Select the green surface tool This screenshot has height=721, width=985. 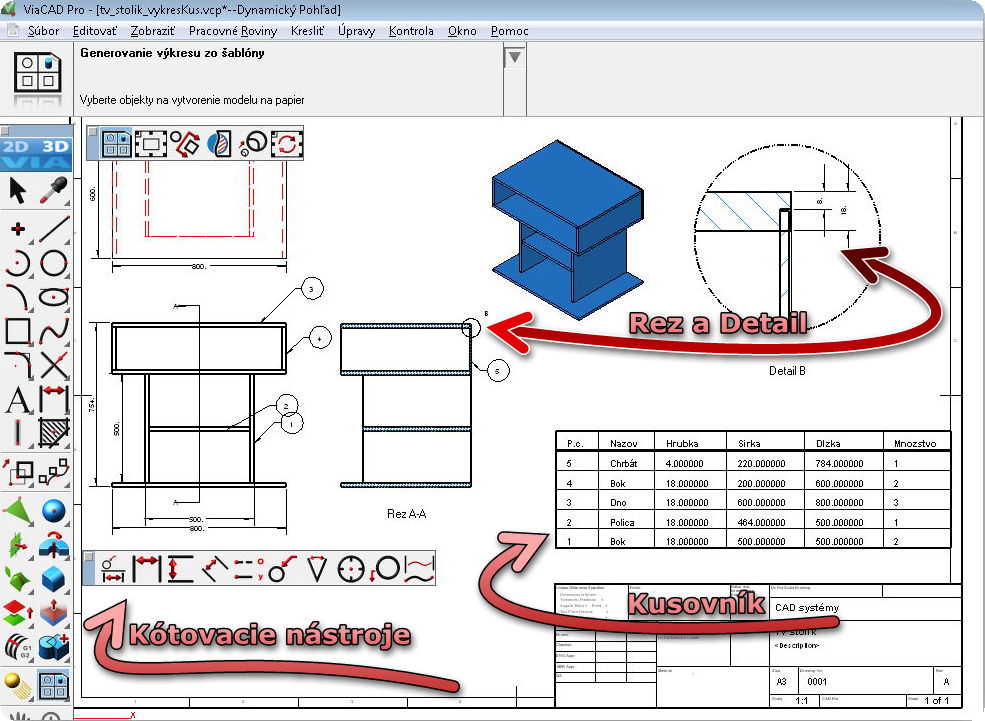pos(18,511)
